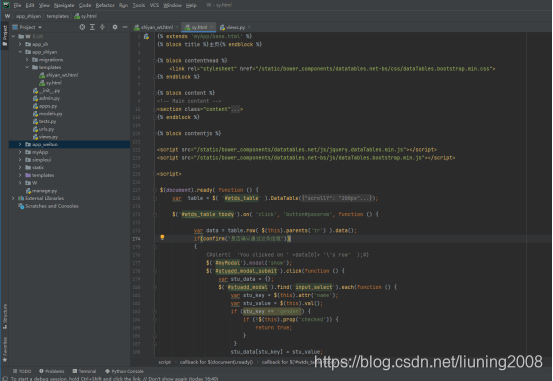Select Scratches and Consoles node

tap(48, 206)
